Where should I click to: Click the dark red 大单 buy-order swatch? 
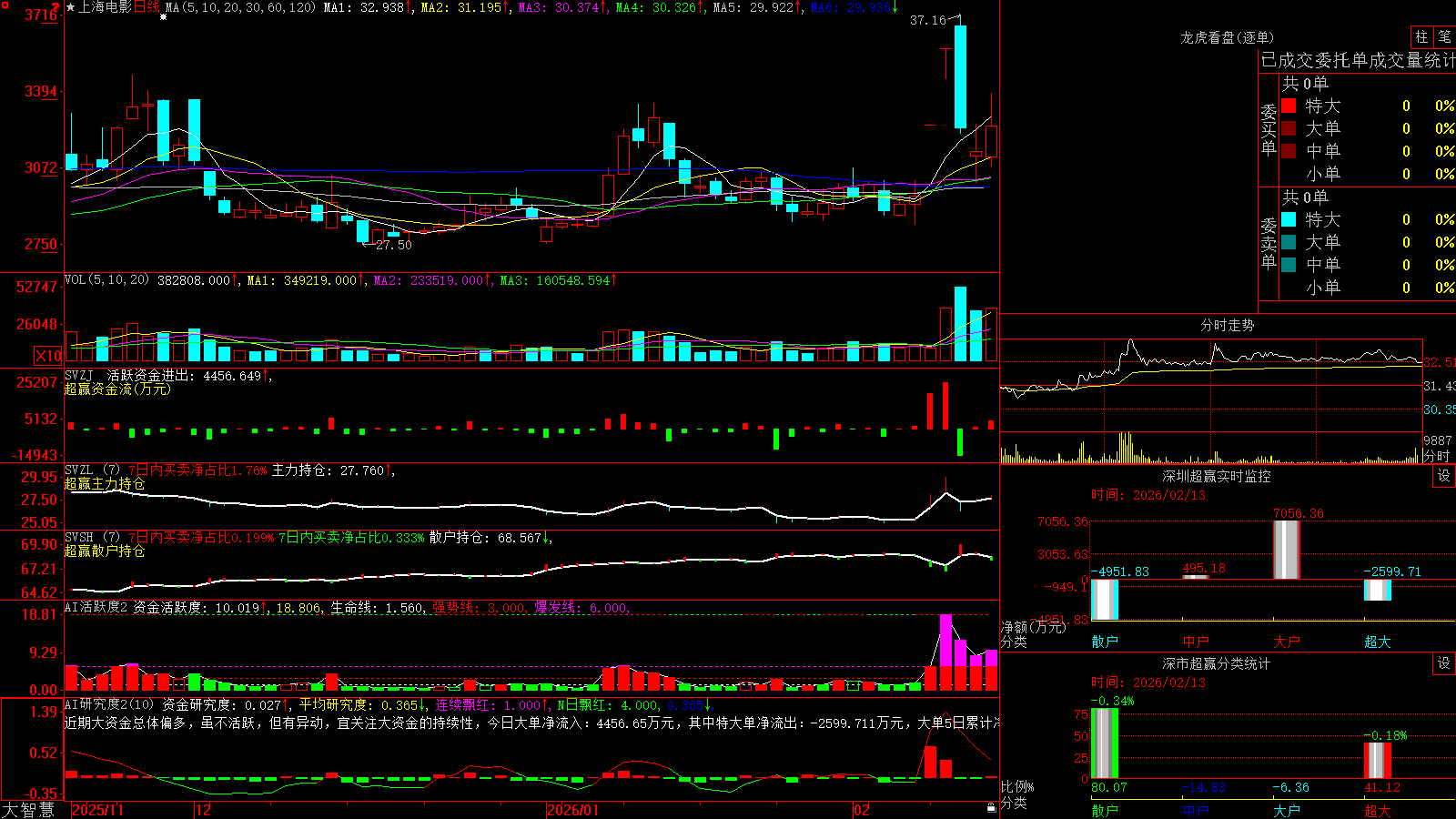(x=1289, y=128)
